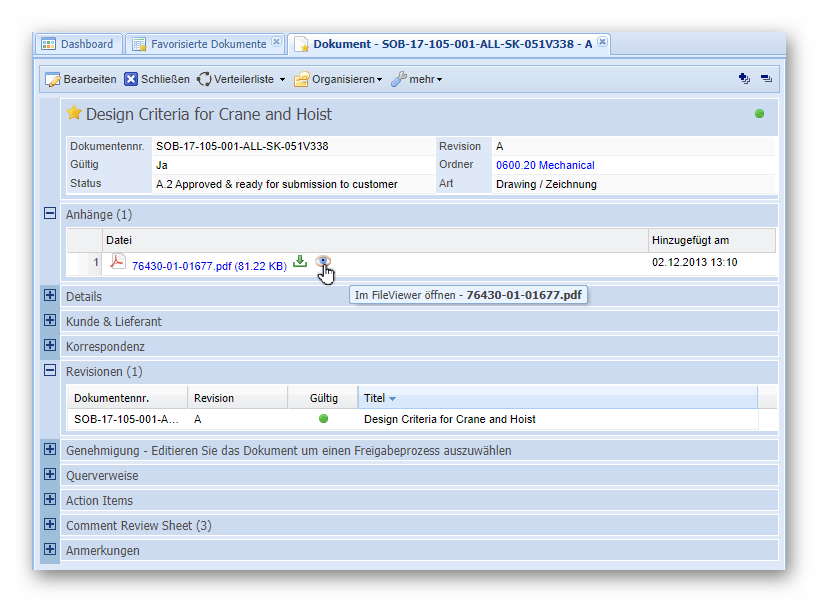Switch to the Dashboard tab
818x602 pixels.
click(x=78, y=44)
